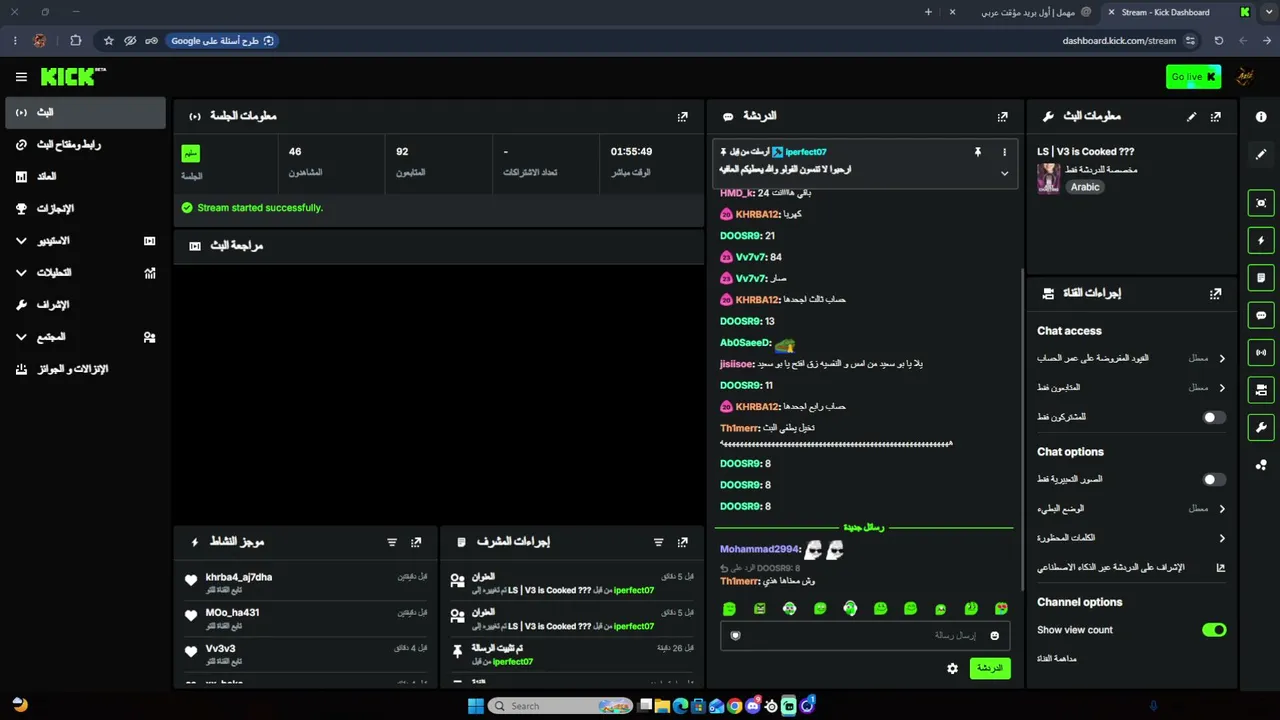Click username Mohammad2994 in chat
Image resolution: width=1280 pixels, height=720 pixels.
tap(759, 549)
